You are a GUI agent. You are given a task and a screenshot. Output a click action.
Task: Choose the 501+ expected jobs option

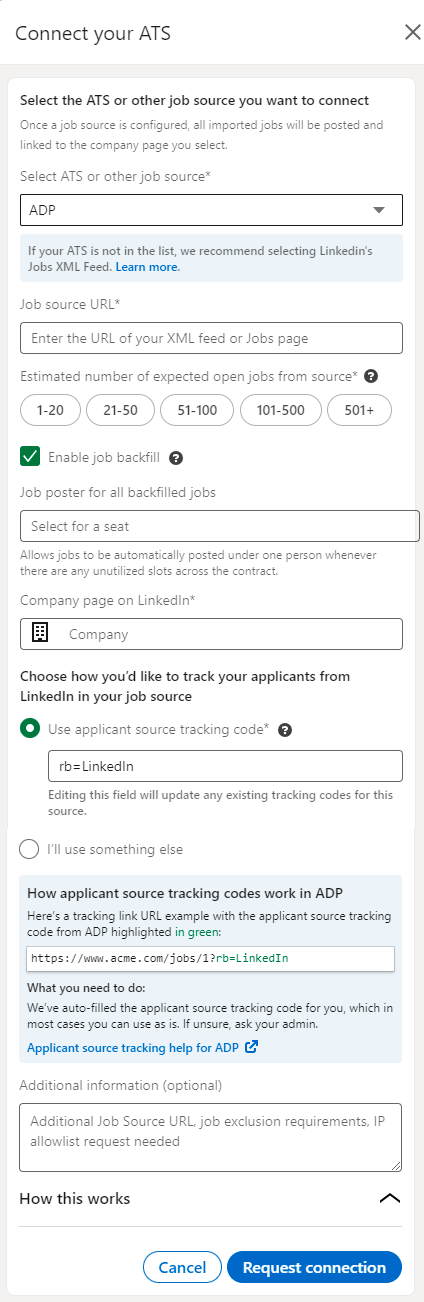[x=359, y=410]
